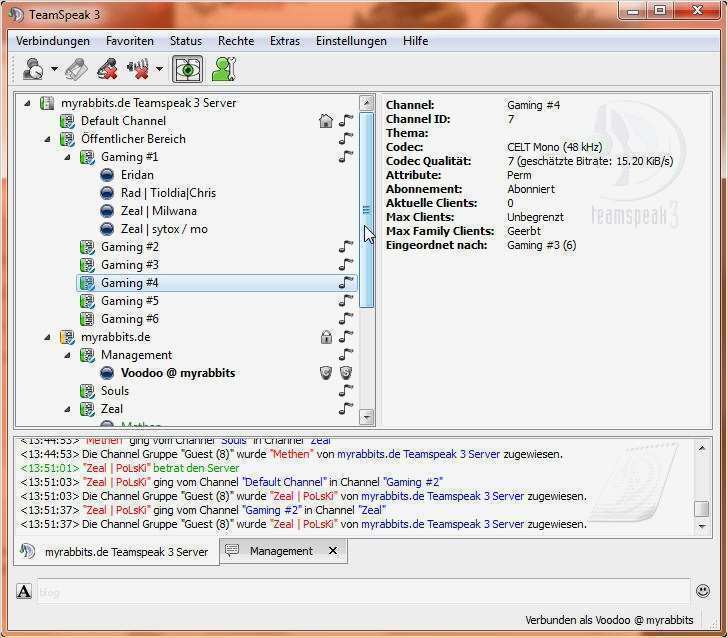Select the Gaming #5 channel

(x=130, y=301)
